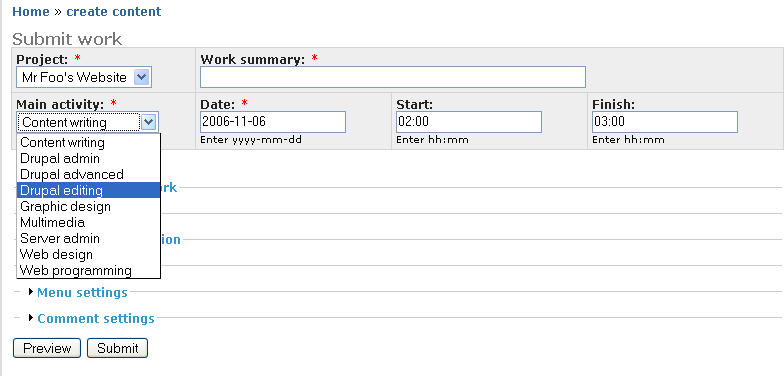Image resolution: width=784 pixels, height=376 pixels.
Task: Click the Preview button
Action: [46, 348]
